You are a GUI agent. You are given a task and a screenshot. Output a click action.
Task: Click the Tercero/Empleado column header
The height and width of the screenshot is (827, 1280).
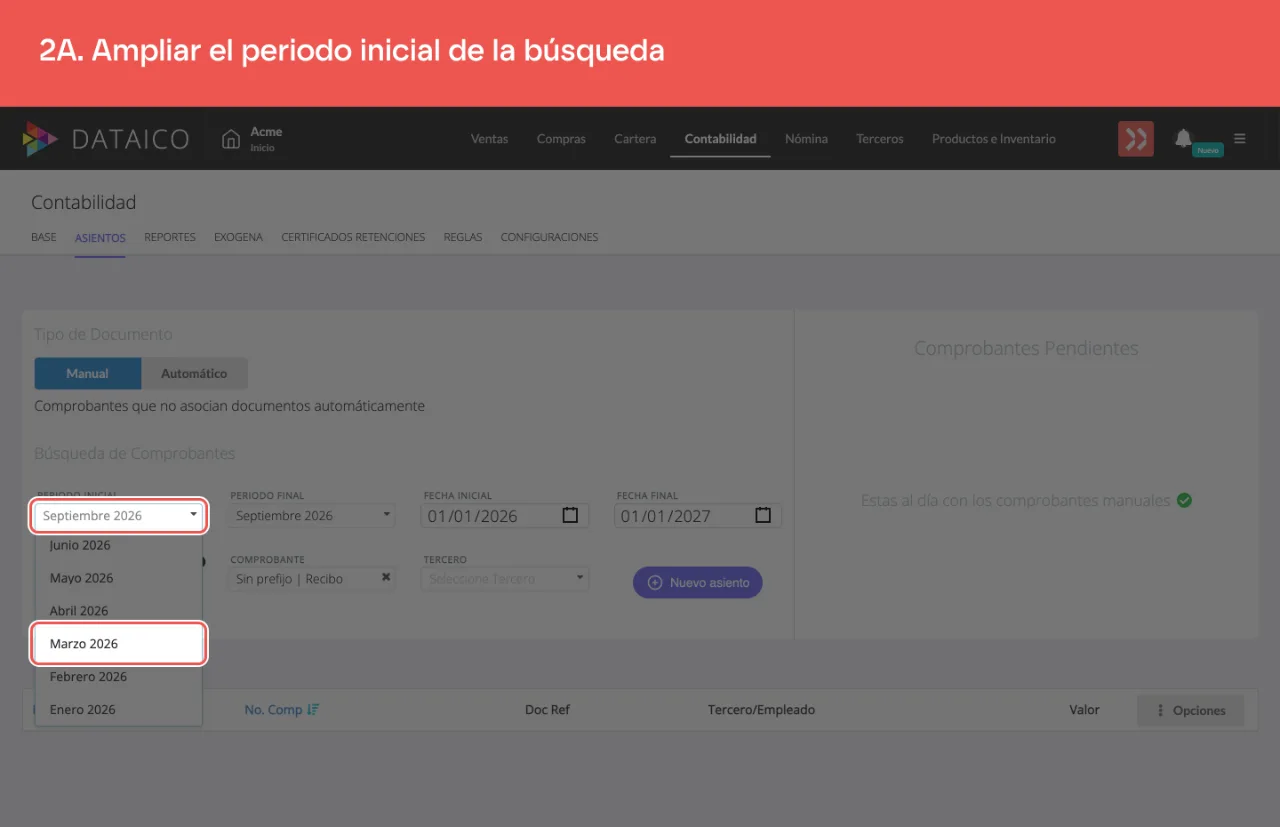(762, 710)
